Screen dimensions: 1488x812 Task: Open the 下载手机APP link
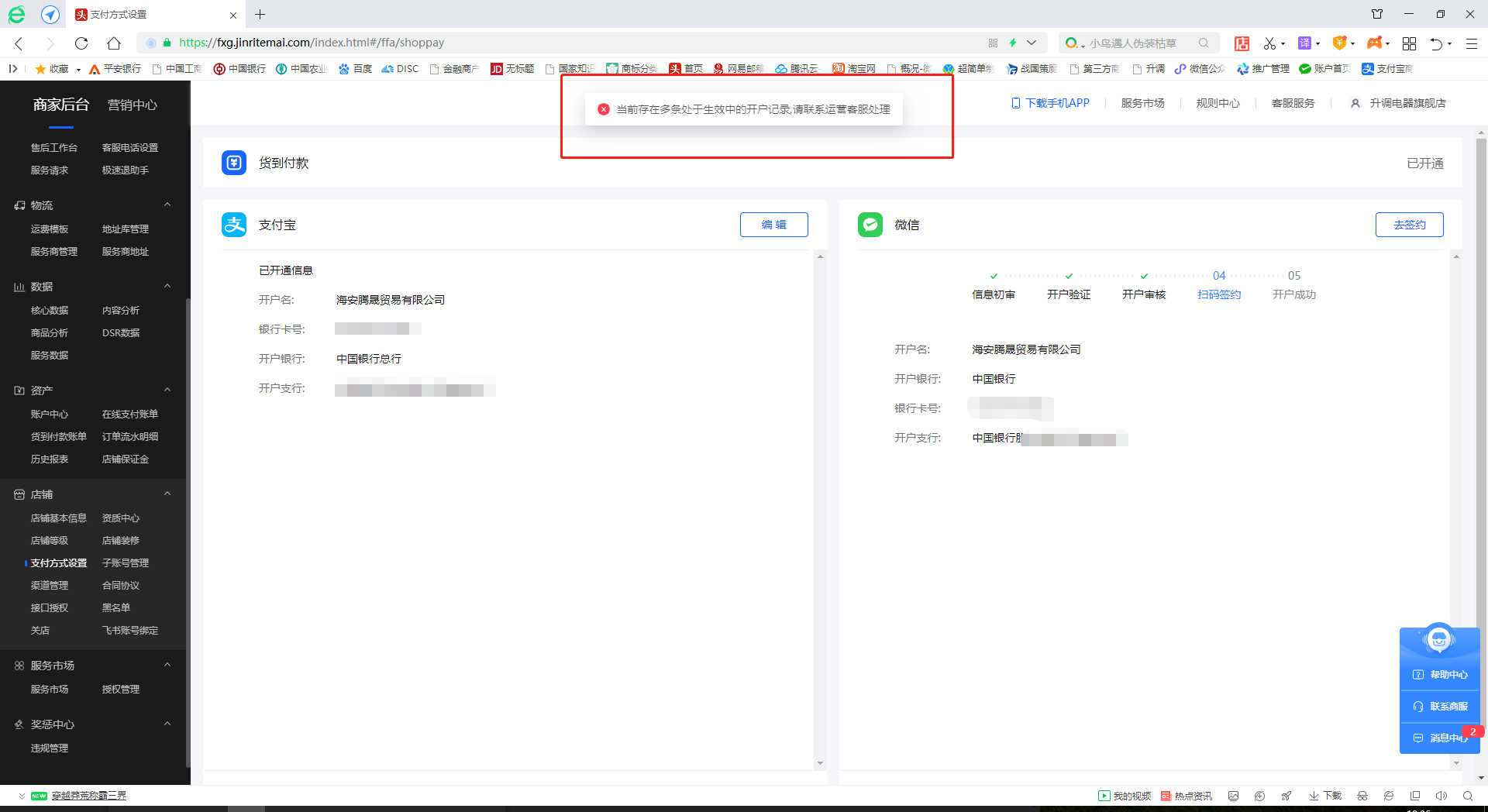click(1051, 103)
